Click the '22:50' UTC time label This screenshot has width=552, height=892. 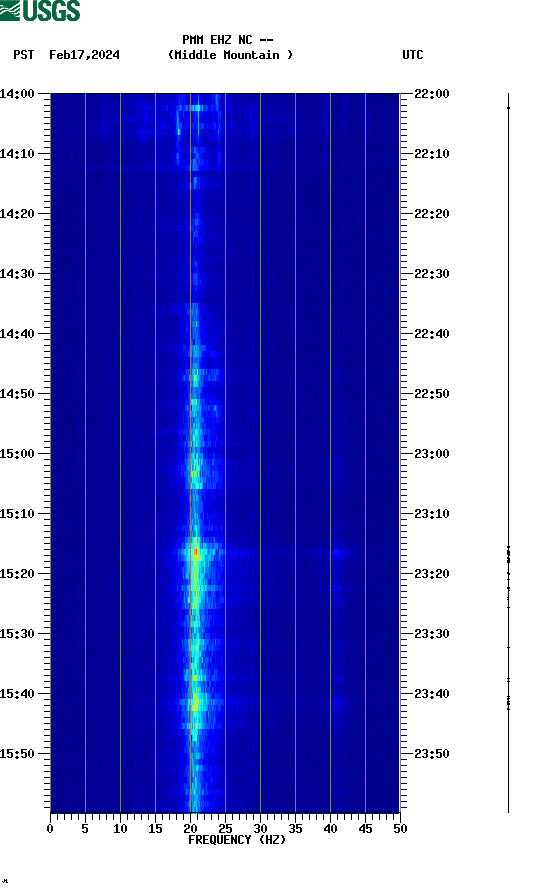pyautogui.click(x=431, y=394)
